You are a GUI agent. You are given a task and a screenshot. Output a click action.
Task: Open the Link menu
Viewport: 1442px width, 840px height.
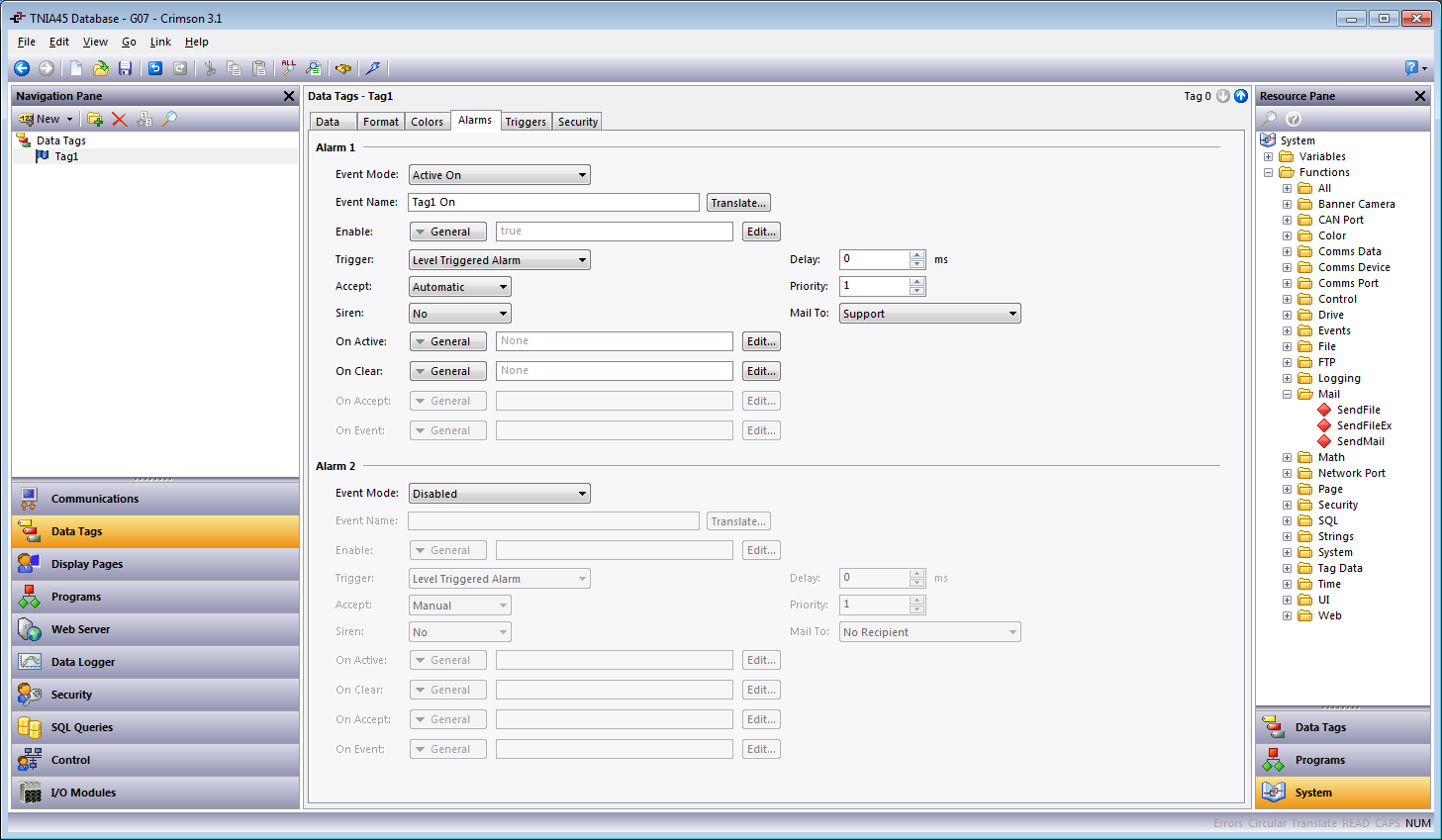click(x=160, y=42)
